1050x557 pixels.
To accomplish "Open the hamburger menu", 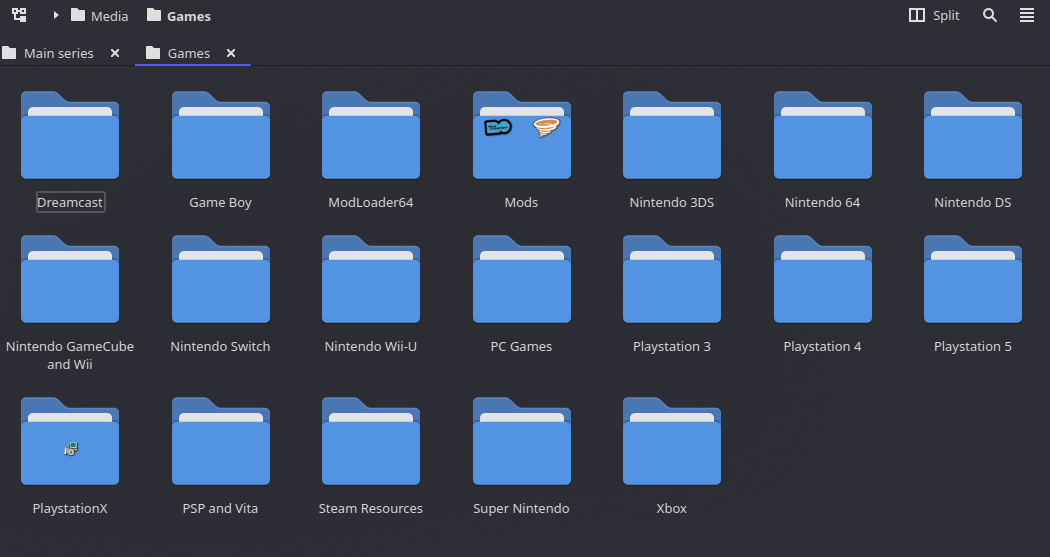I will pyautogui.click(x=1026, y=15).
